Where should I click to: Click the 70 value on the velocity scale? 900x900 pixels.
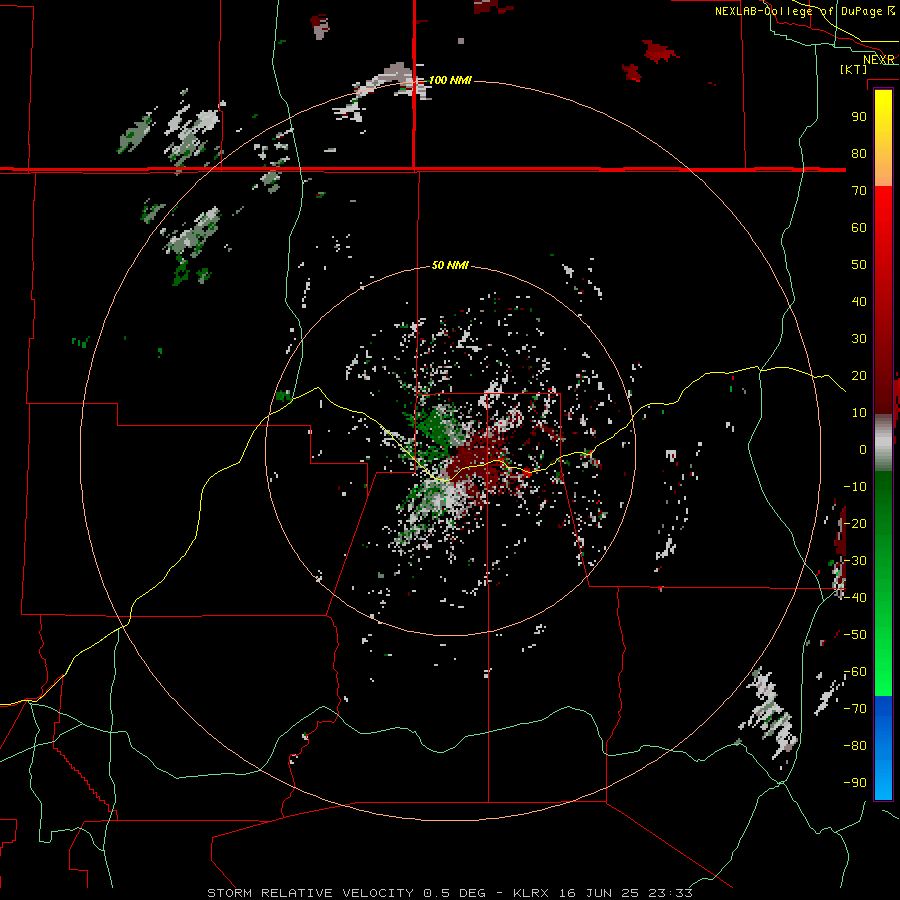pyautogui.click(x=859, y=191)
